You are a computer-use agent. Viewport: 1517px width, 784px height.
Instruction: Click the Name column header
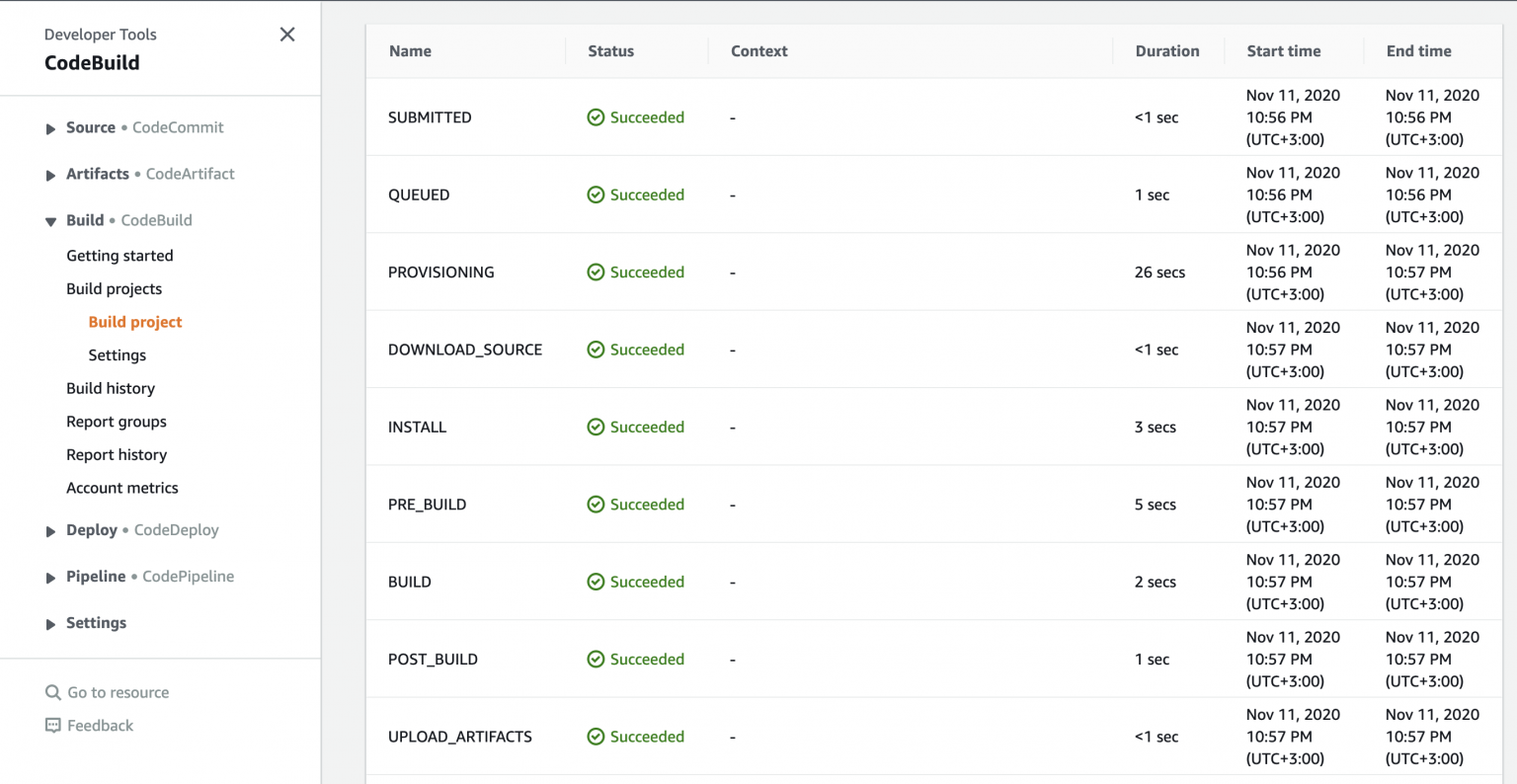click(410, 50)
